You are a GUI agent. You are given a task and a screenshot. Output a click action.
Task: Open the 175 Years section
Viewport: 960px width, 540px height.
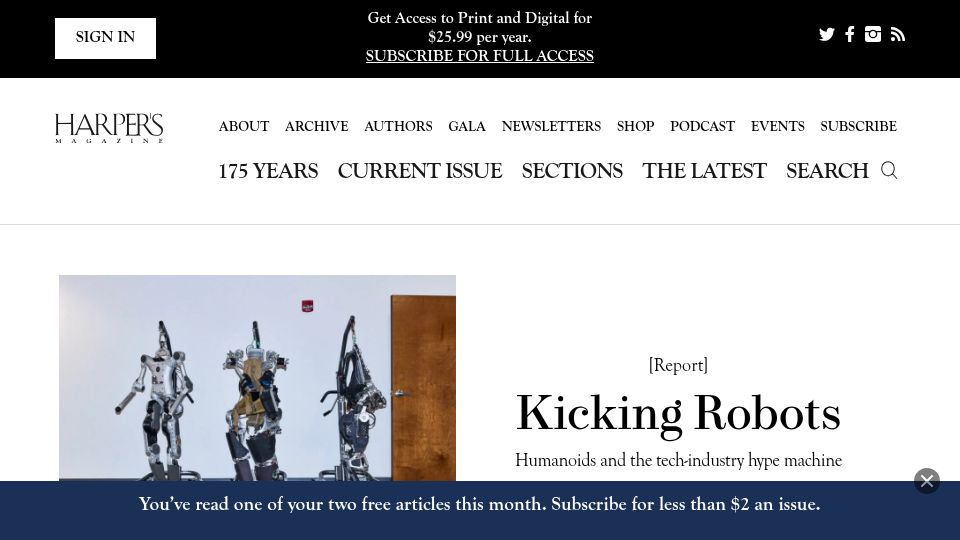pyautogui.click(x=268, y=171)
